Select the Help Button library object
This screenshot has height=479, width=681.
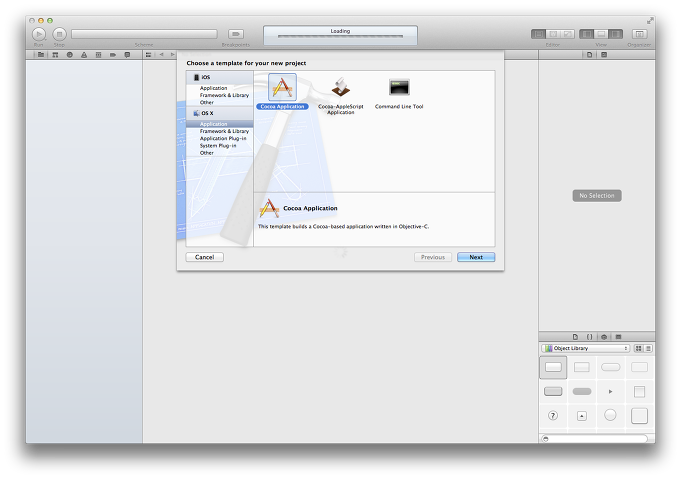(x=553, y=416)
